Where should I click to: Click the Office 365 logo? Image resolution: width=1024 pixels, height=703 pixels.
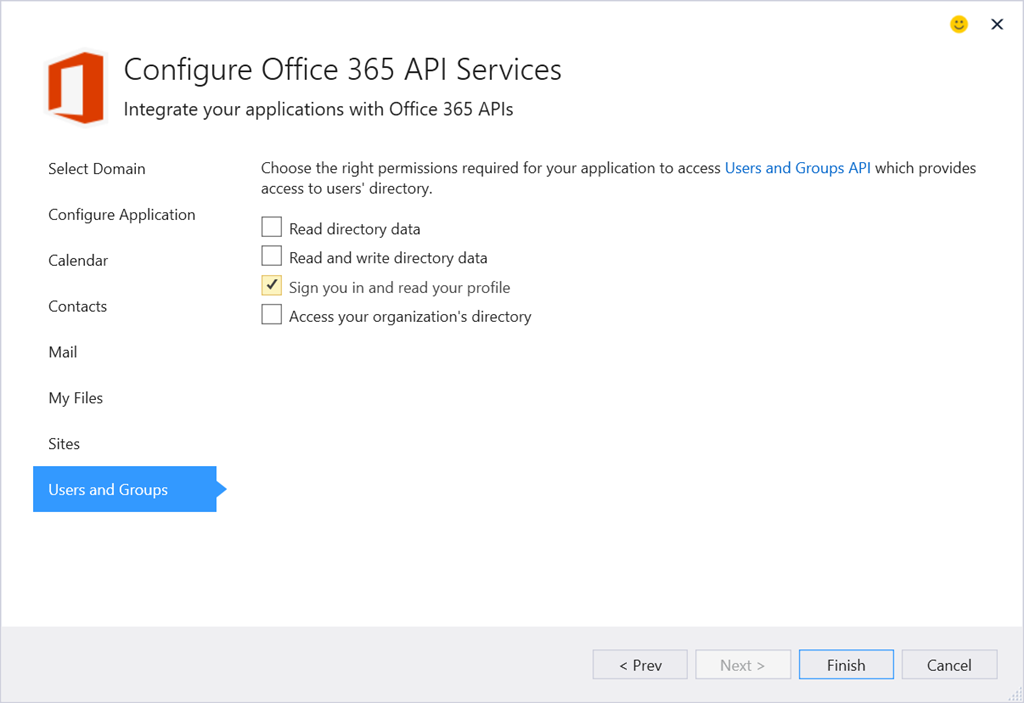(76, 87)
